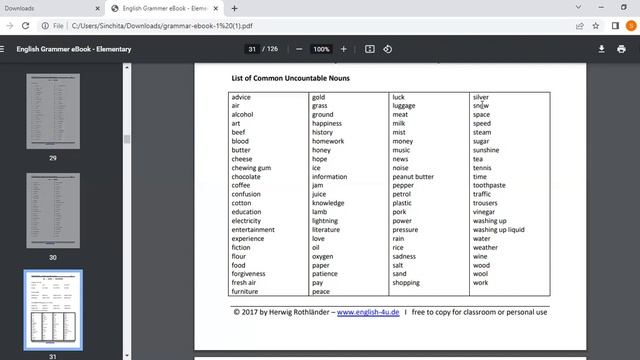Viewport: 640px width, 360px height.
Task: Open browser side panel
Action: click(615, 26)
